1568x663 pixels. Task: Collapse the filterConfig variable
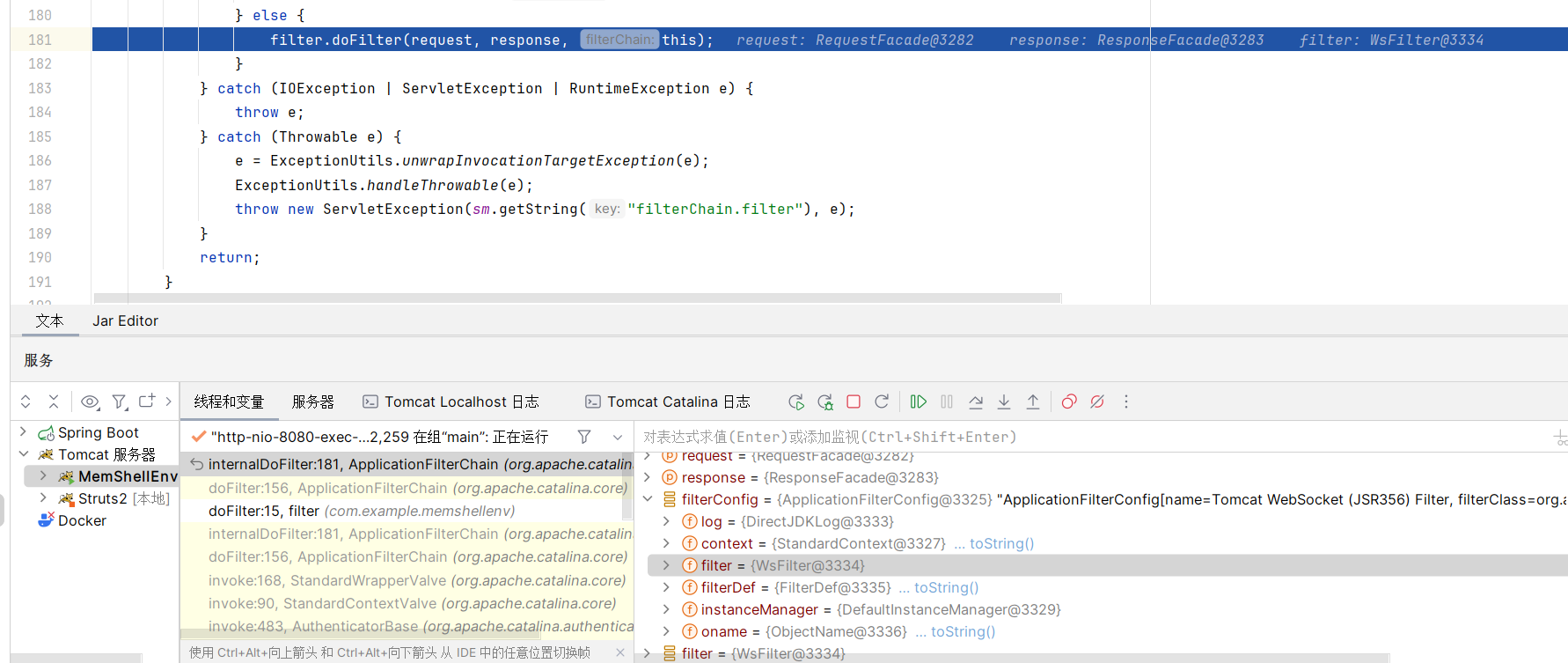tap(648, 499)
